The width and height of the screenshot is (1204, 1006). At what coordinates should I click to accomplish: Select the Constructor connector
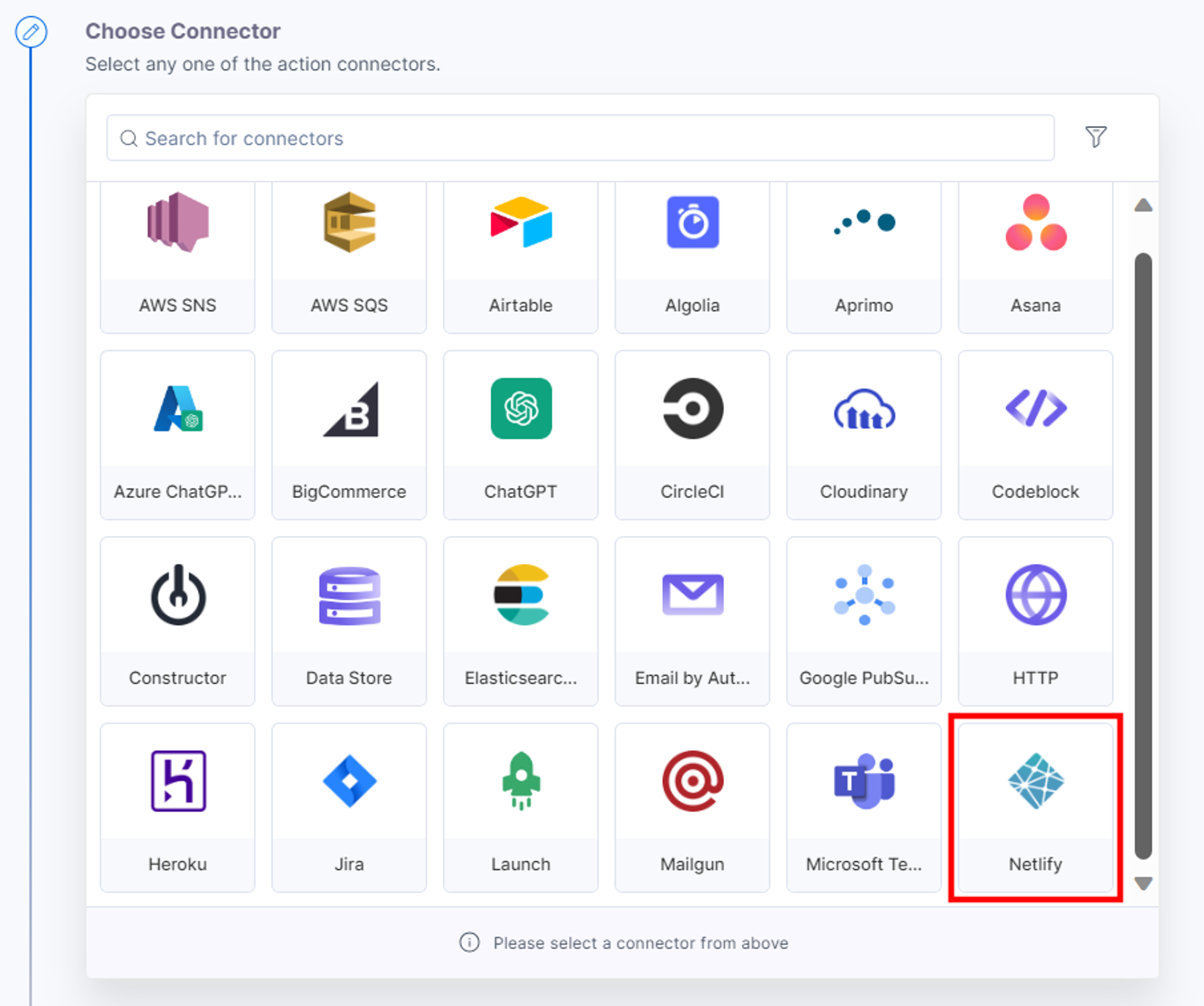pos(177,621)
